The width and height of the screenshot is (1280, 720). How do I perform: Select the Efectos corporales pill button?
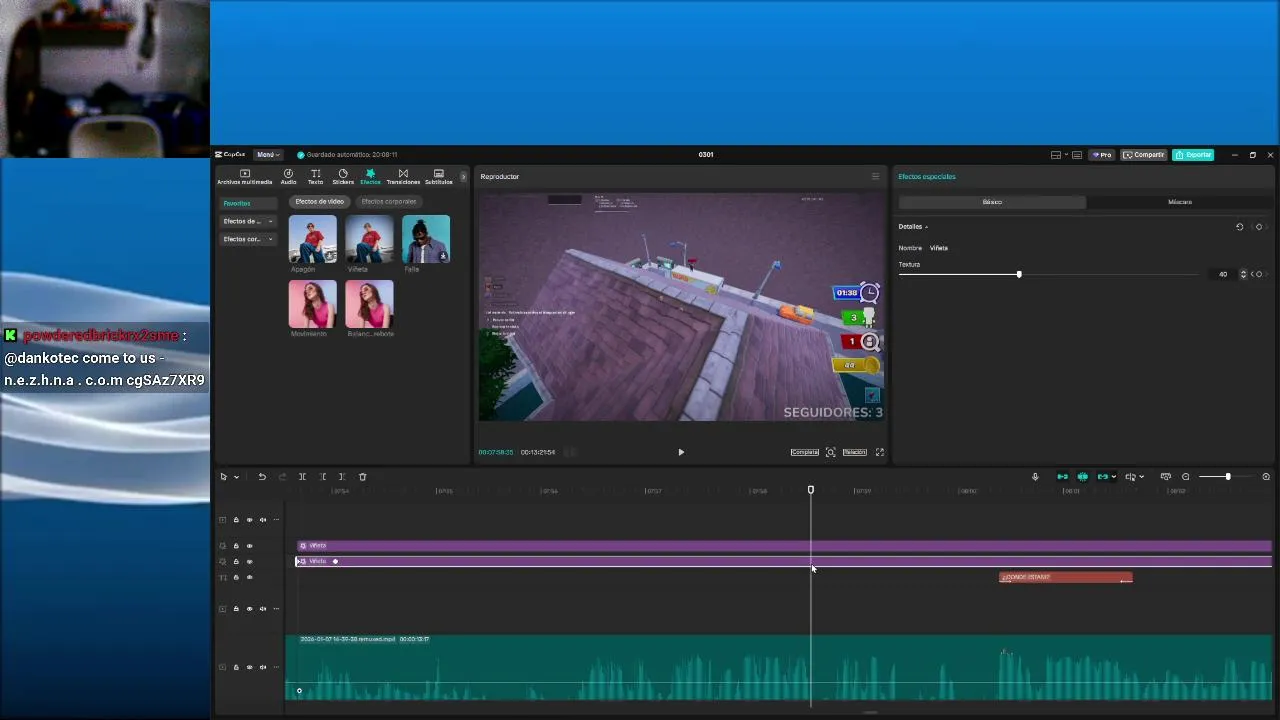(x=388, y=202)
